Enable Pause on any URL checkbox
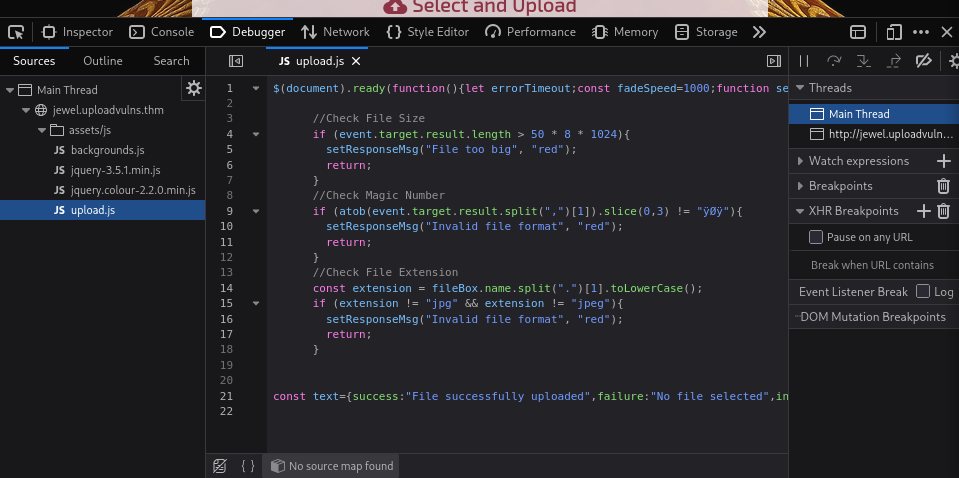 (x=816, y=237)
